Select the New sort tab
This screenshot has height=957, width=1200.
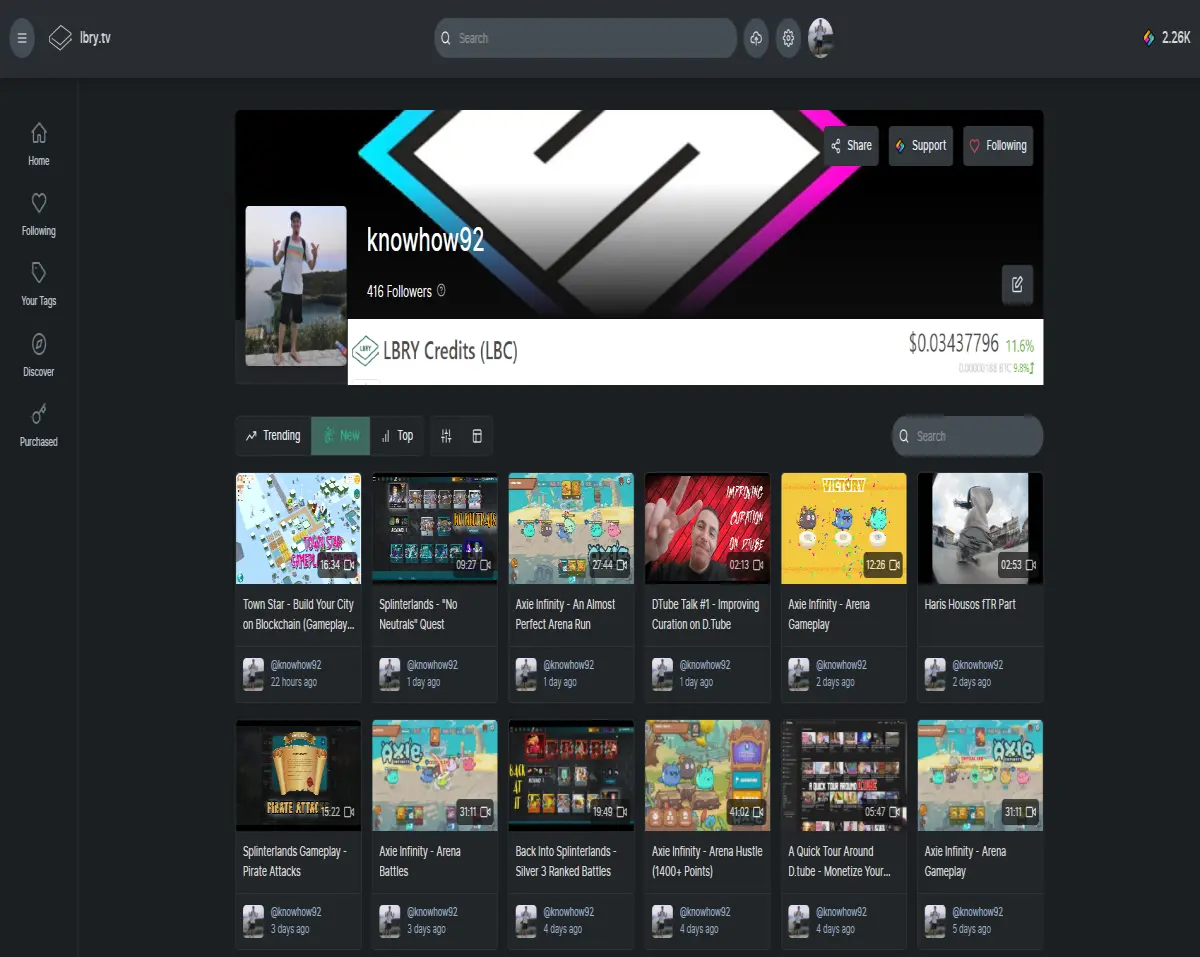pyautogui.click(x=341, y=436)
